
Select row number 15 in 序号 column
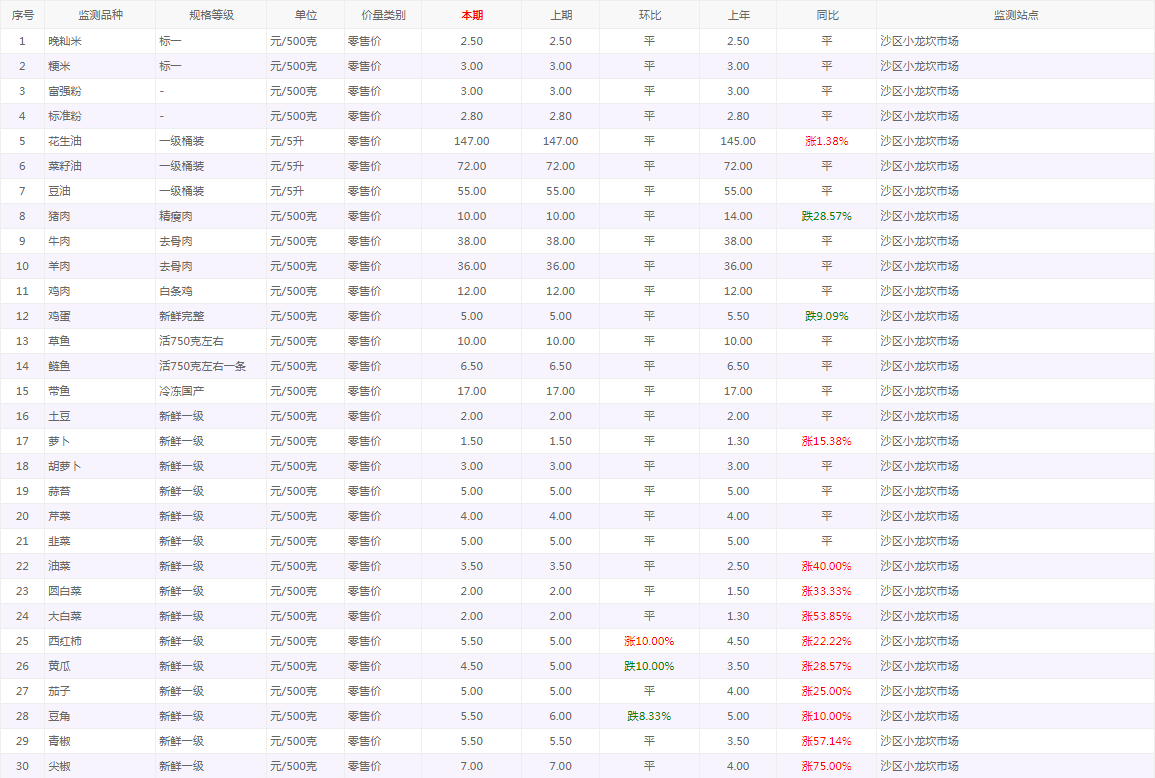click(22, 391)
